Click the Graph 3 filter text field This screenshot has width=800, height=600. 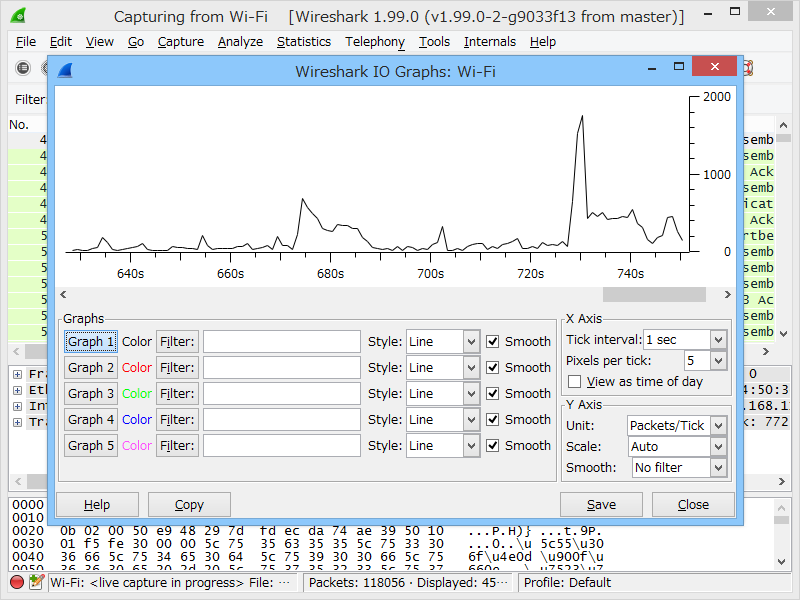pyautogui.click(x=282, y=393)
